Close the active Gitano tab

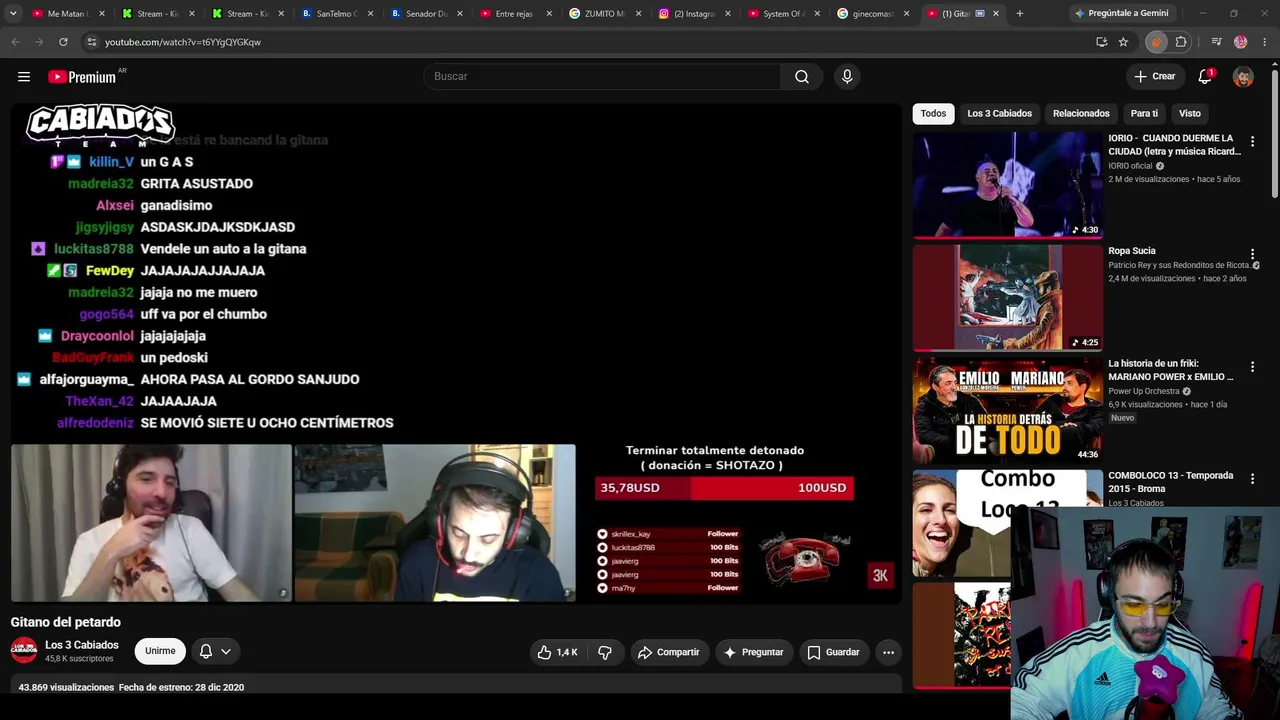coord(996,14)
